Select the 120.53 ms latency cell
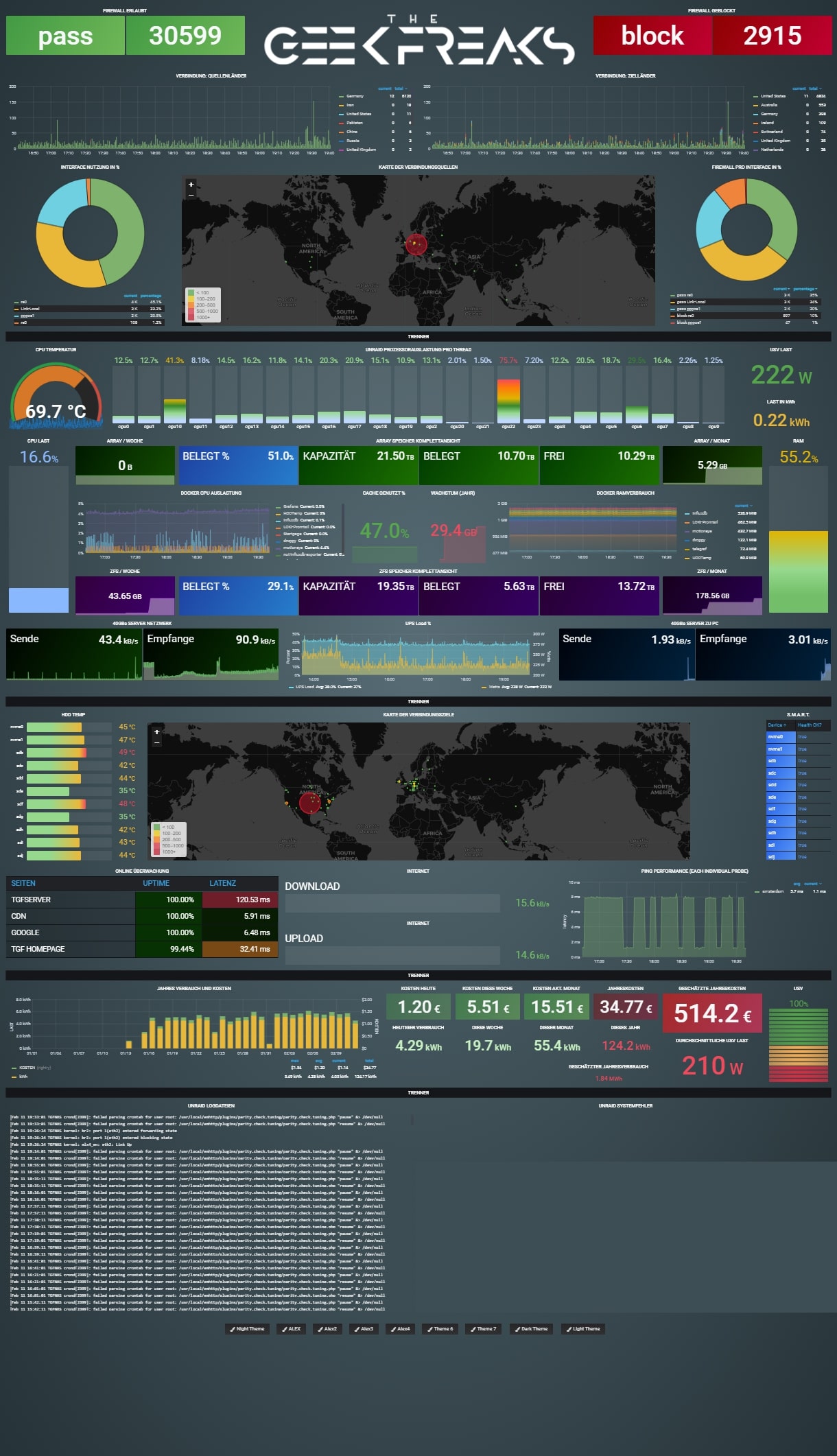 240,900
